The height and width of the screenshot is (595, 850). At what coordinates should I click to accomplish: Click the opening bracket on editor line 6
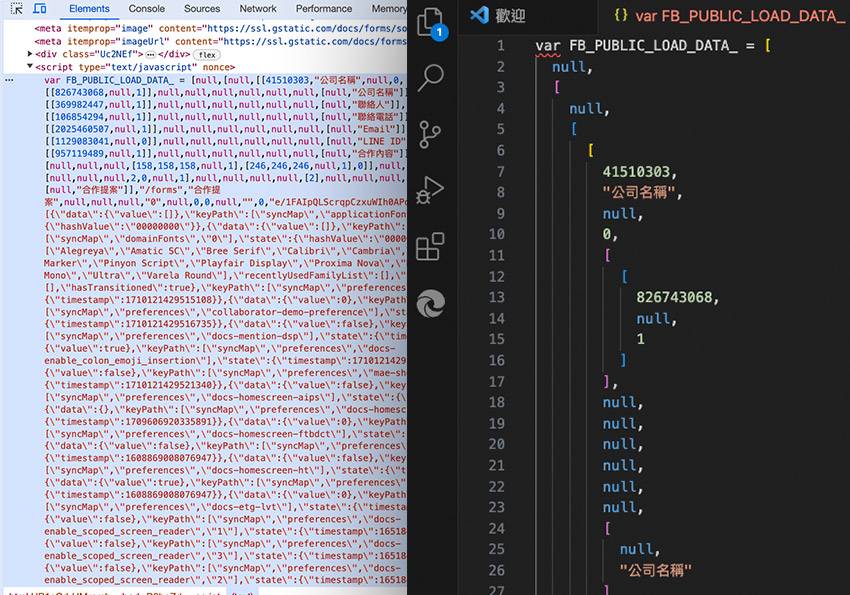590,150
